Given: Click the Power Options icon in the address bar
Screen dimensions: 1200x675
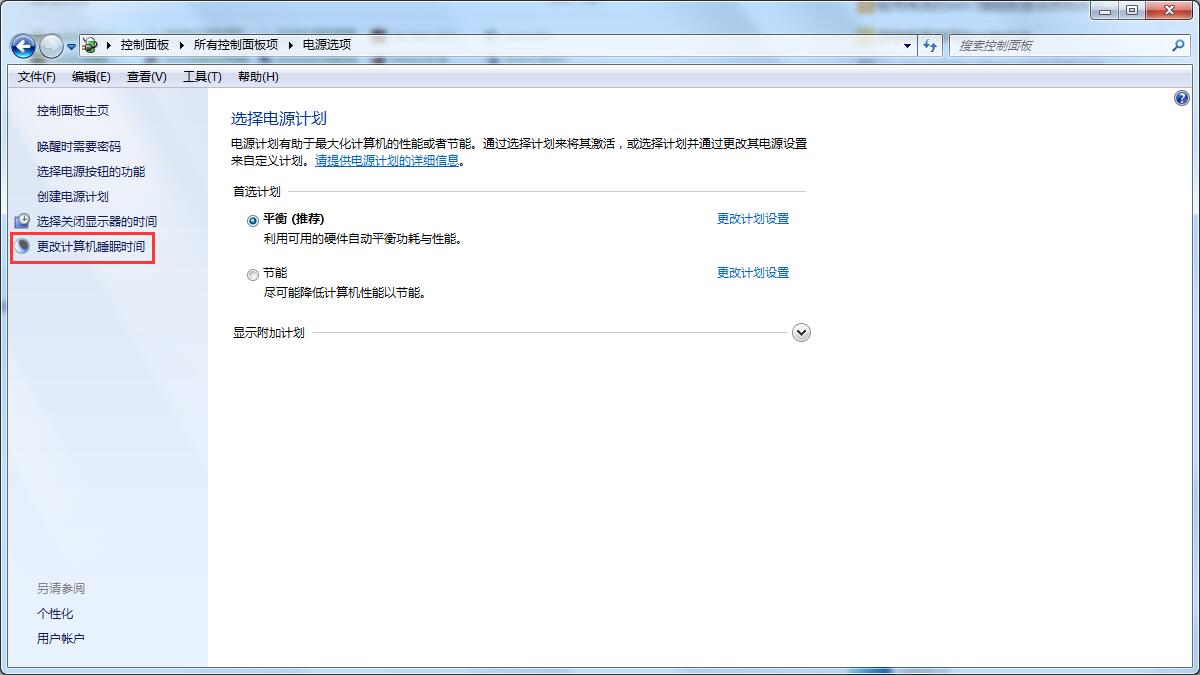Looking at the screenshot, I should click(89, 45).
